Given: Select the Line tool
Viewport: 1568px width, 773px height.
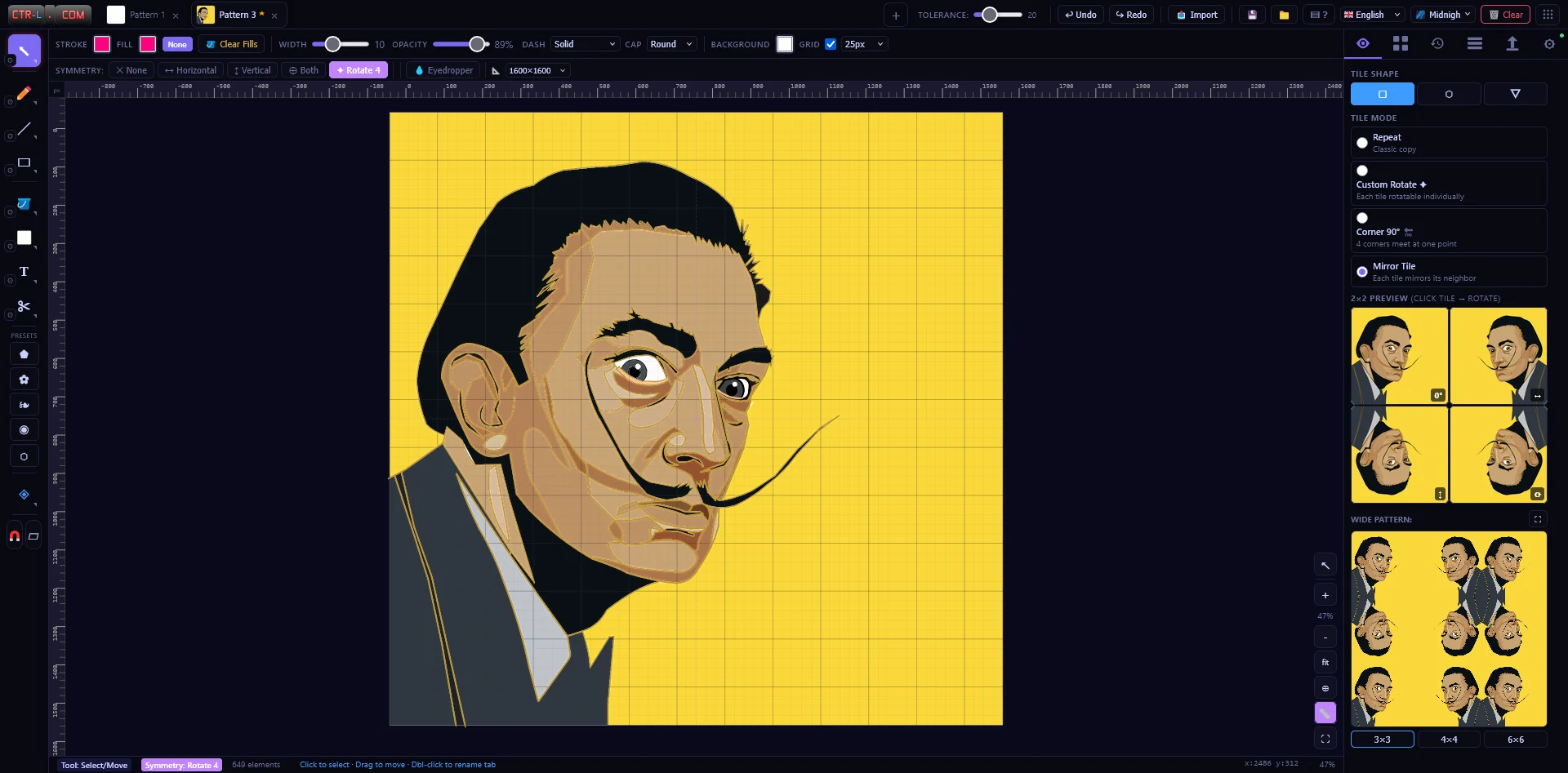Looking at the screenshot, I should (24, 129).
